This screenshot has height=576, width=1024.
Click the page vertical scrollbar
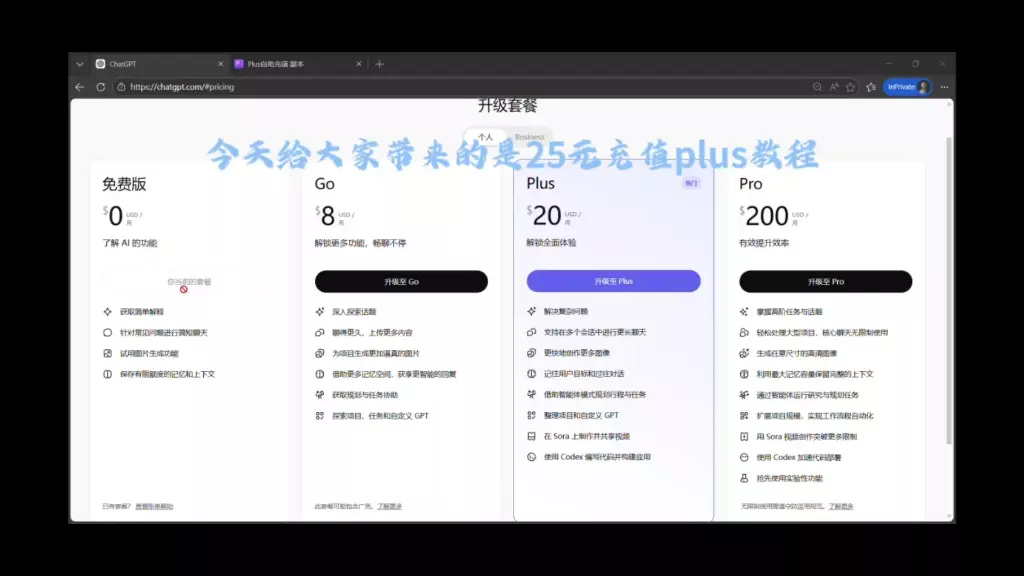point(948,291)
